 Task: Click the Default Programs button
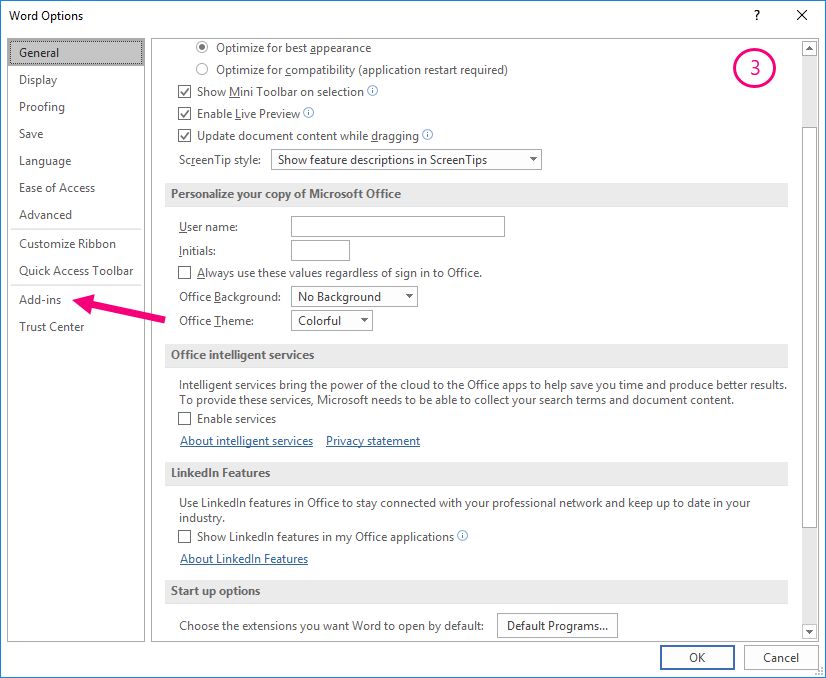point(557,625)
